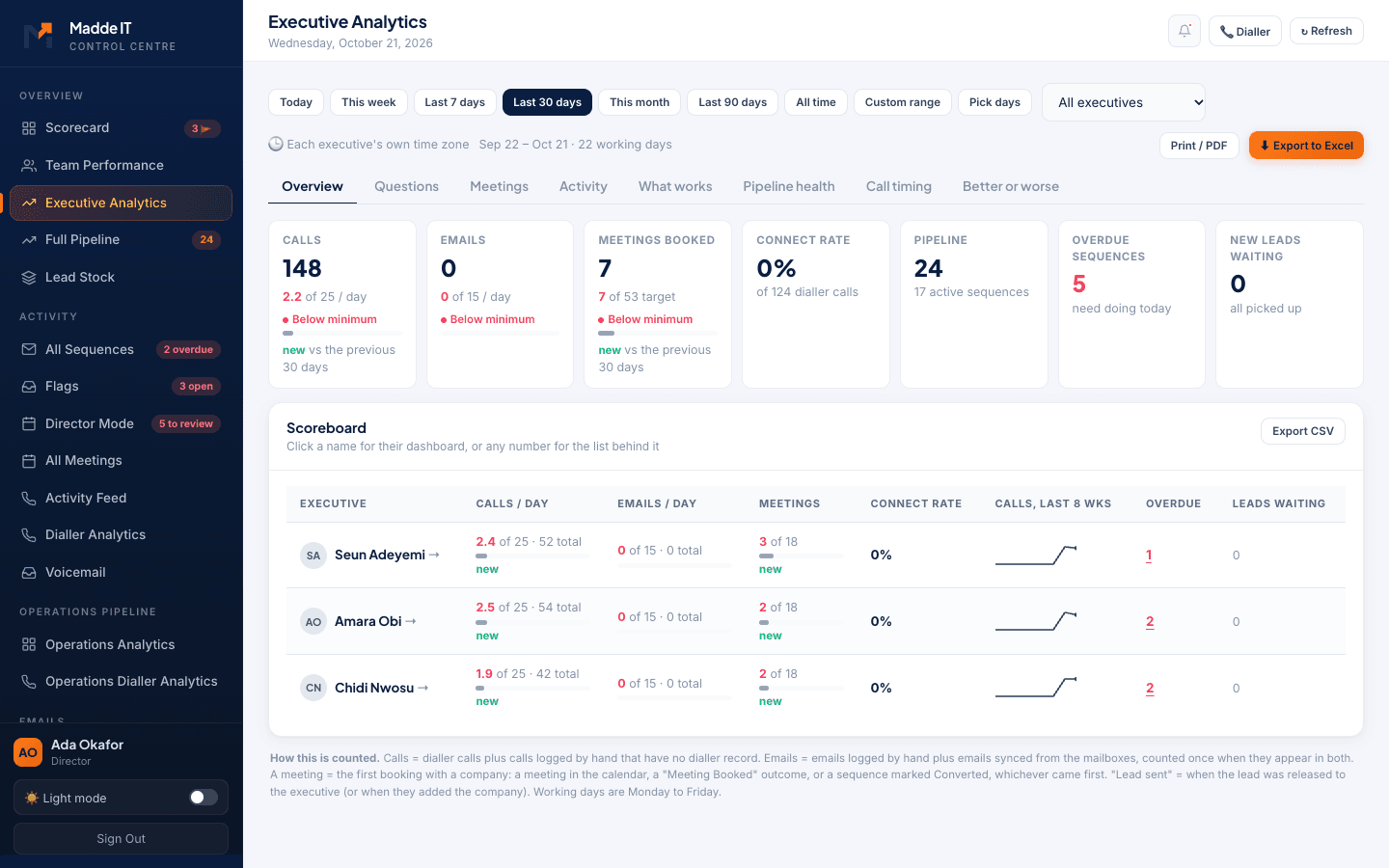Open the Pipeline health tab
The image size is (1389, 868).
coord(789,186)
